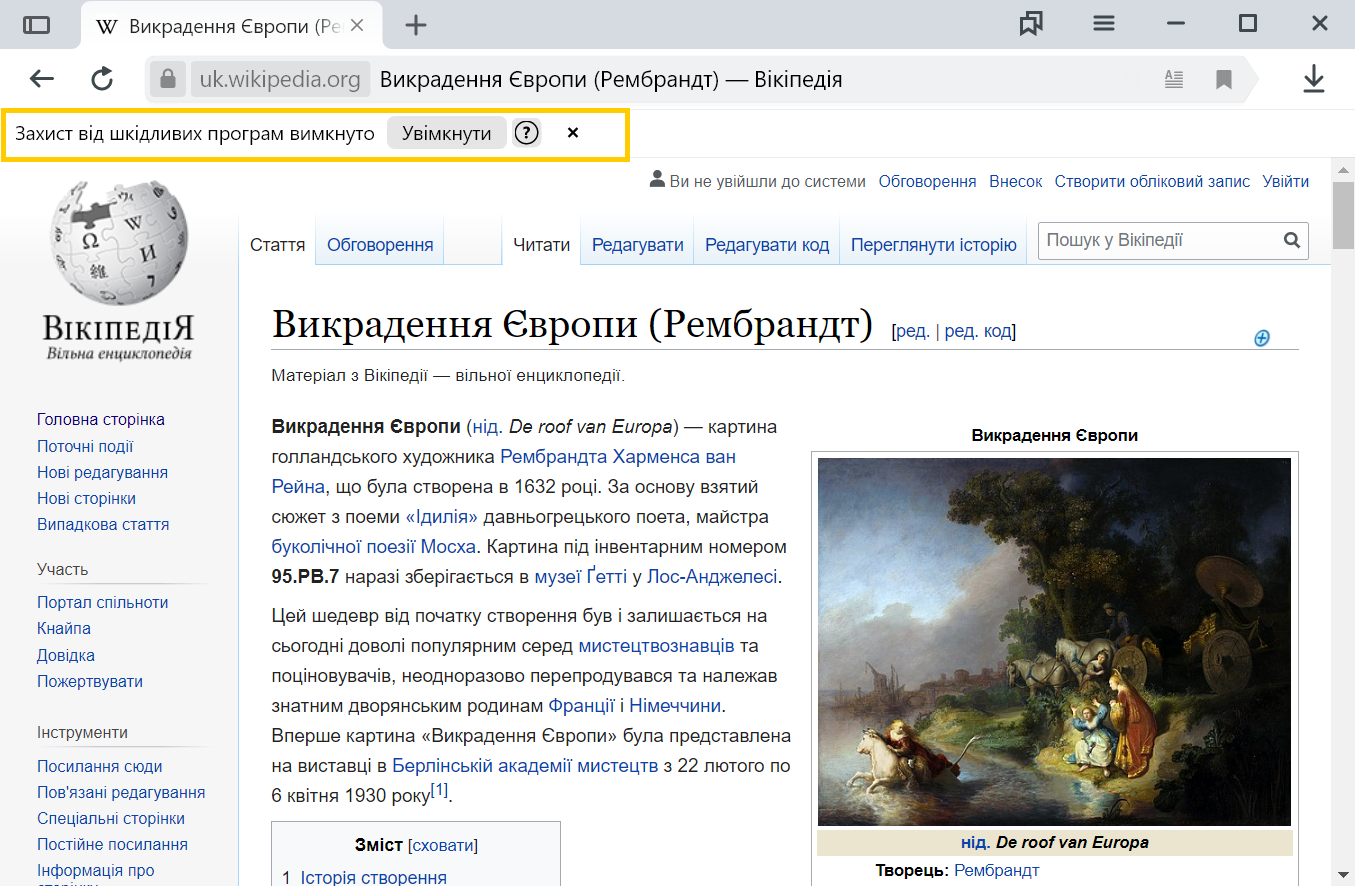Open Нові редагування in the sidebar
The image size is (1355, 886).
tap(102, 472)
